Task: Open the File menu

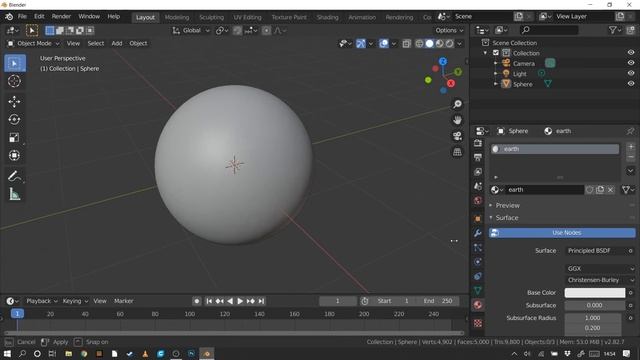Action: 22,16
